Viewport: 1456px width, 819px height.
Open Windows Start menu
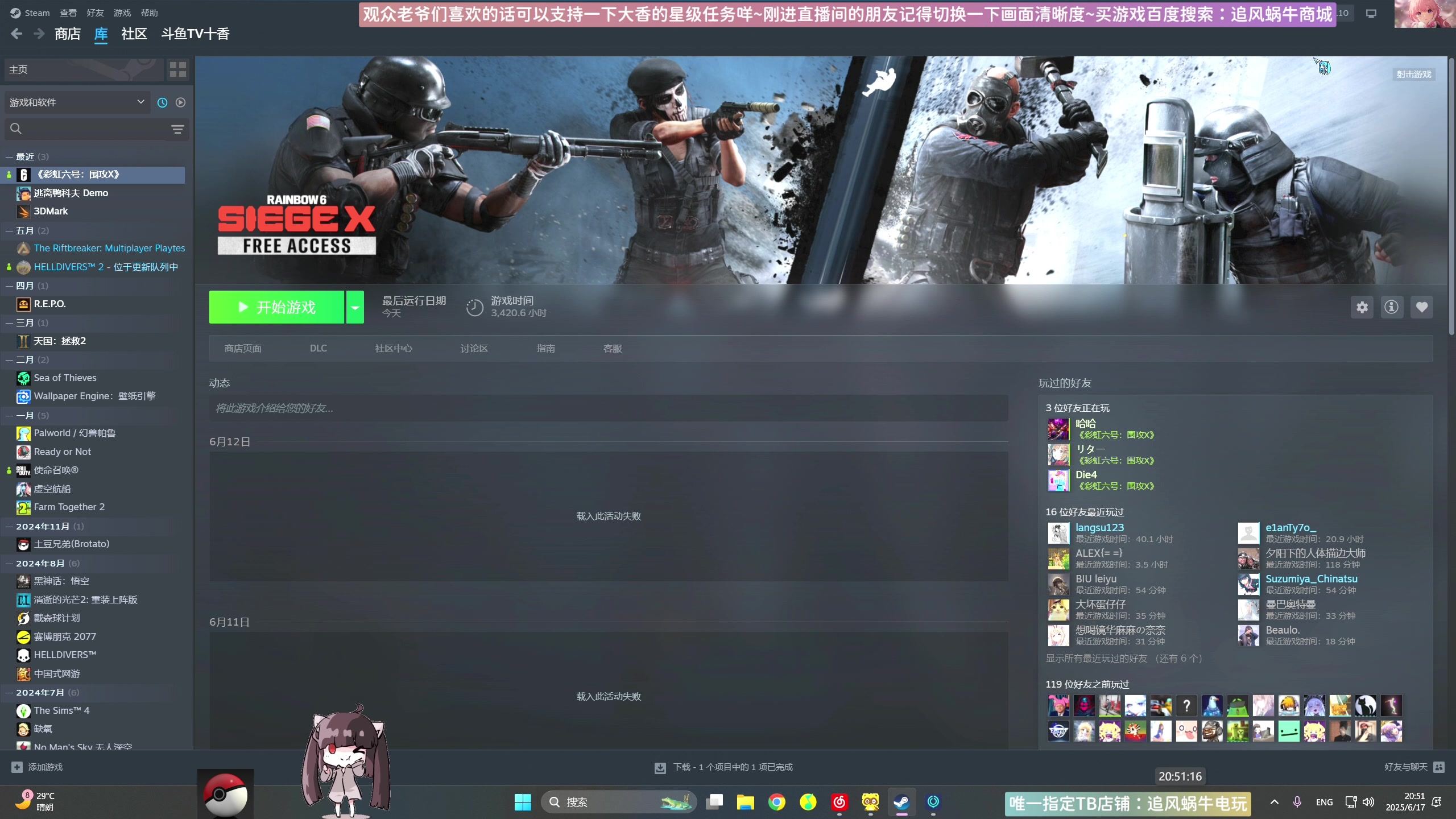click(522, 802)
